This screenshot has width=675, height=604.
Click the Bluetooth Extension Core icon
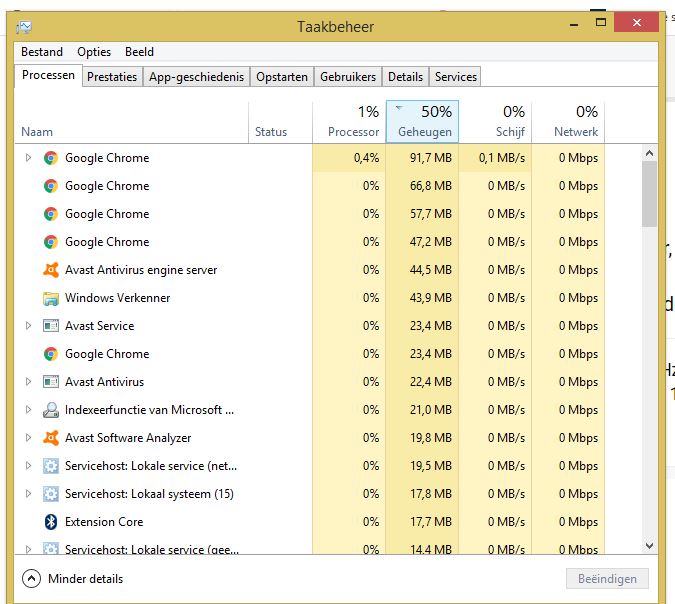click(51, 522)
